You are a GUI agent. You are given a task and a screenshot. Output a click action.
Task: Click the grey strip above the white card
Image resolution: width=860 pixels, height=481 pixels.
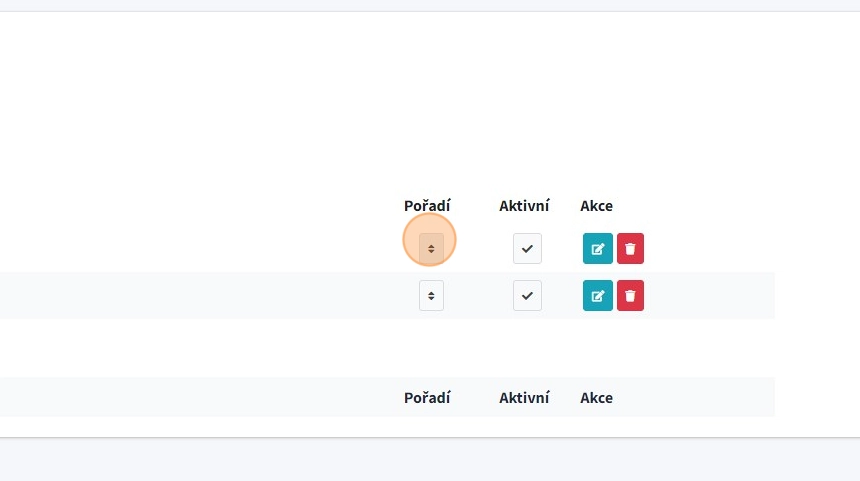[430, 5]
